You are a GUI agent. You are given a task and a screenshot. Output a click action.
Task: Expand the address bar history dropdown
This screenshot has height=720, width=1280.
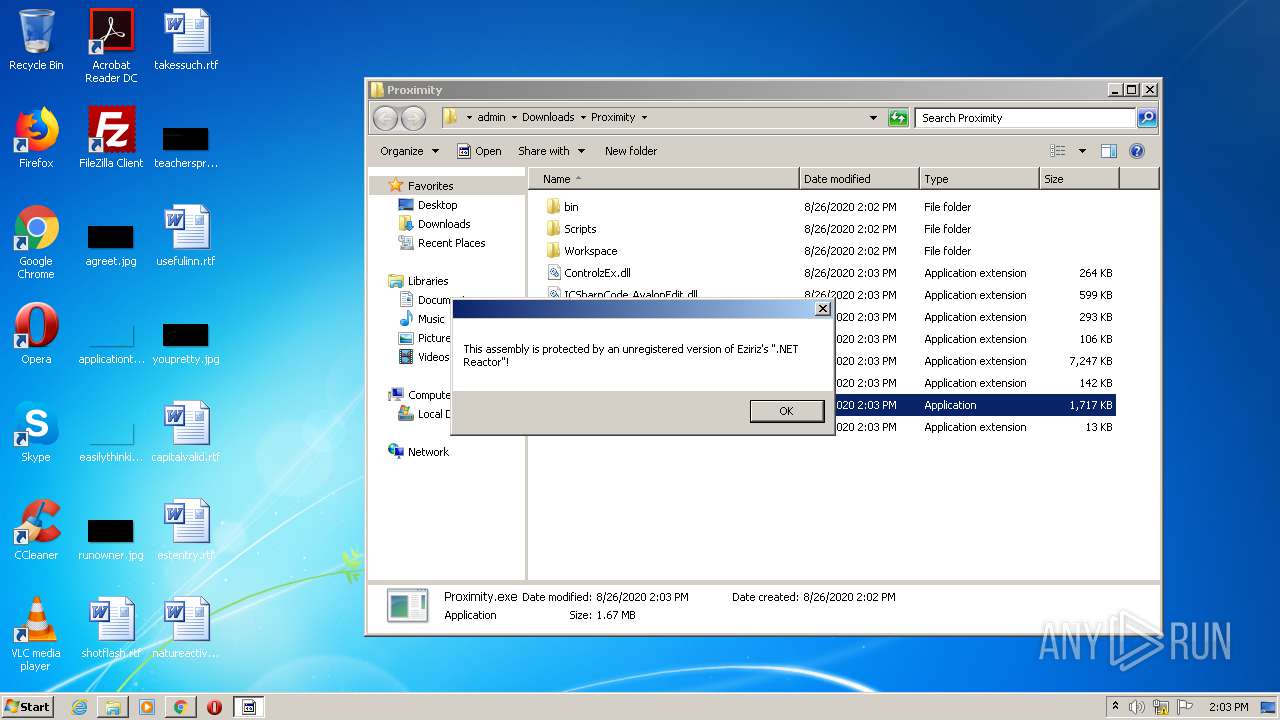tap(873, 117)
